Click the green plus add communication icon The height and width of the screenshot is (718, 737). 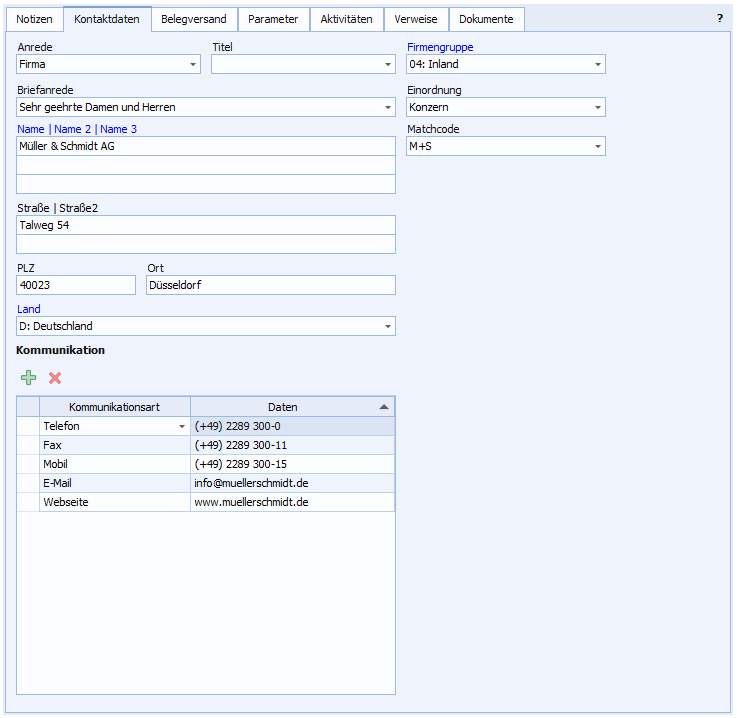pyautogui.click(x=29, y=378)
